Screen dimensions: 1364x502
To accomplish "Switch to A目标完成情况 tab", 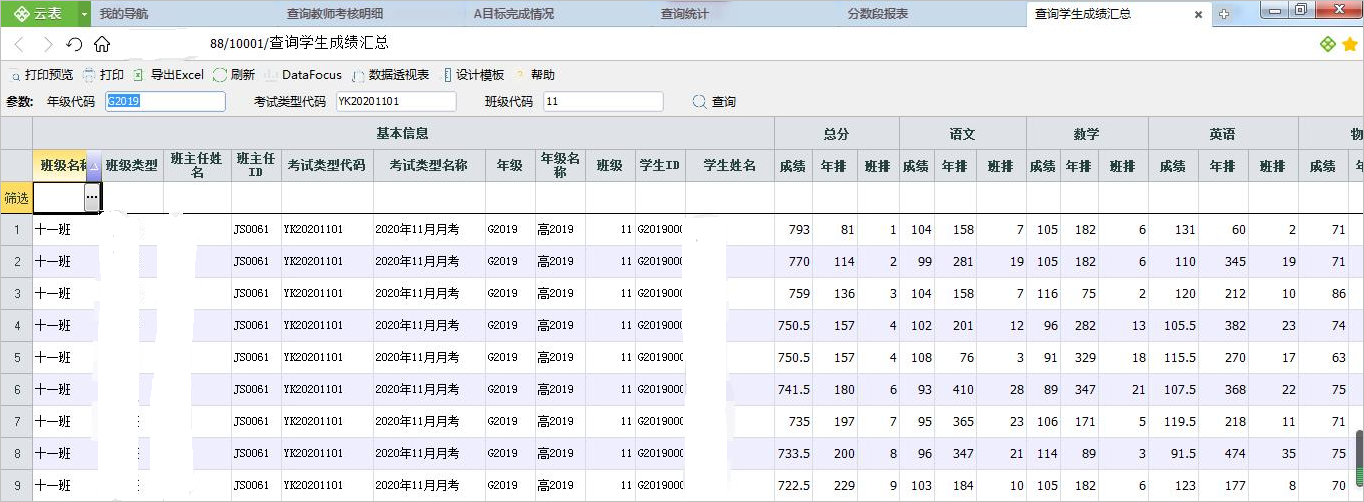I will click(513, 14).
